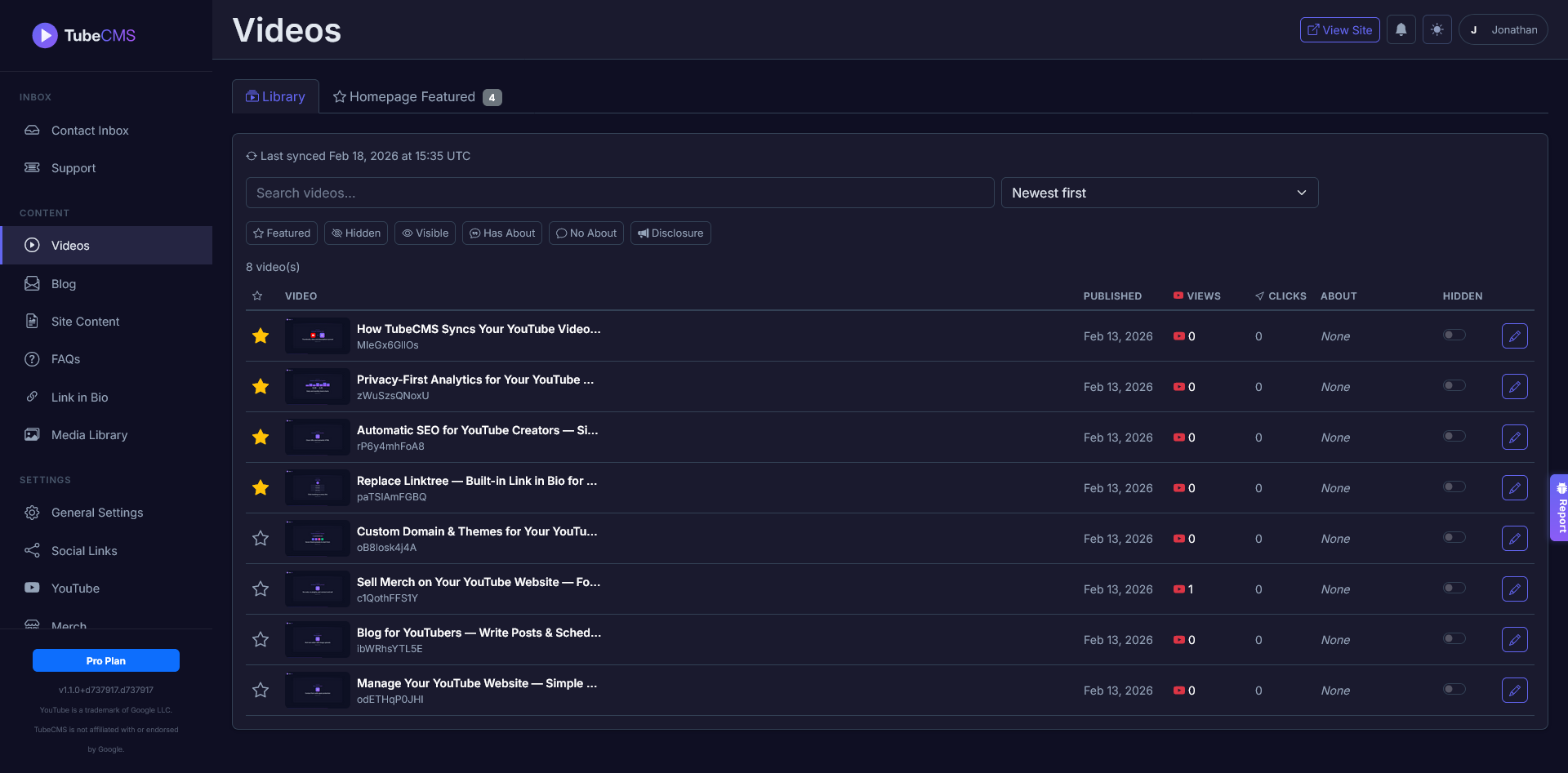Open the Newest first sort dropdown
The width and height of the screenshot is (1568, 773).
[x=1160, y=193]
